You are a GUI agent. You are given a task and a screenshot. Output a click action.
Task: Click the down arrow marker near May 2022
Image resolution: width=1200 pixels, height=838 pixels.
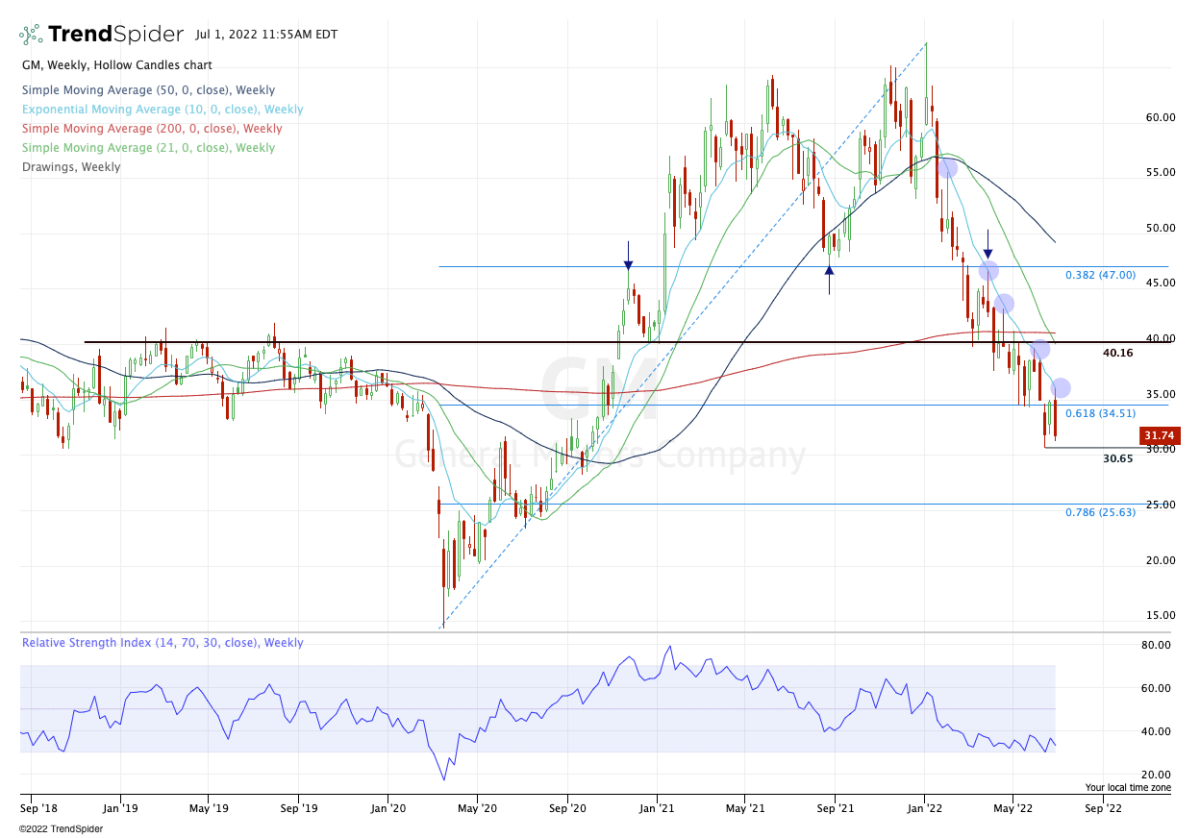coord(988,245)
